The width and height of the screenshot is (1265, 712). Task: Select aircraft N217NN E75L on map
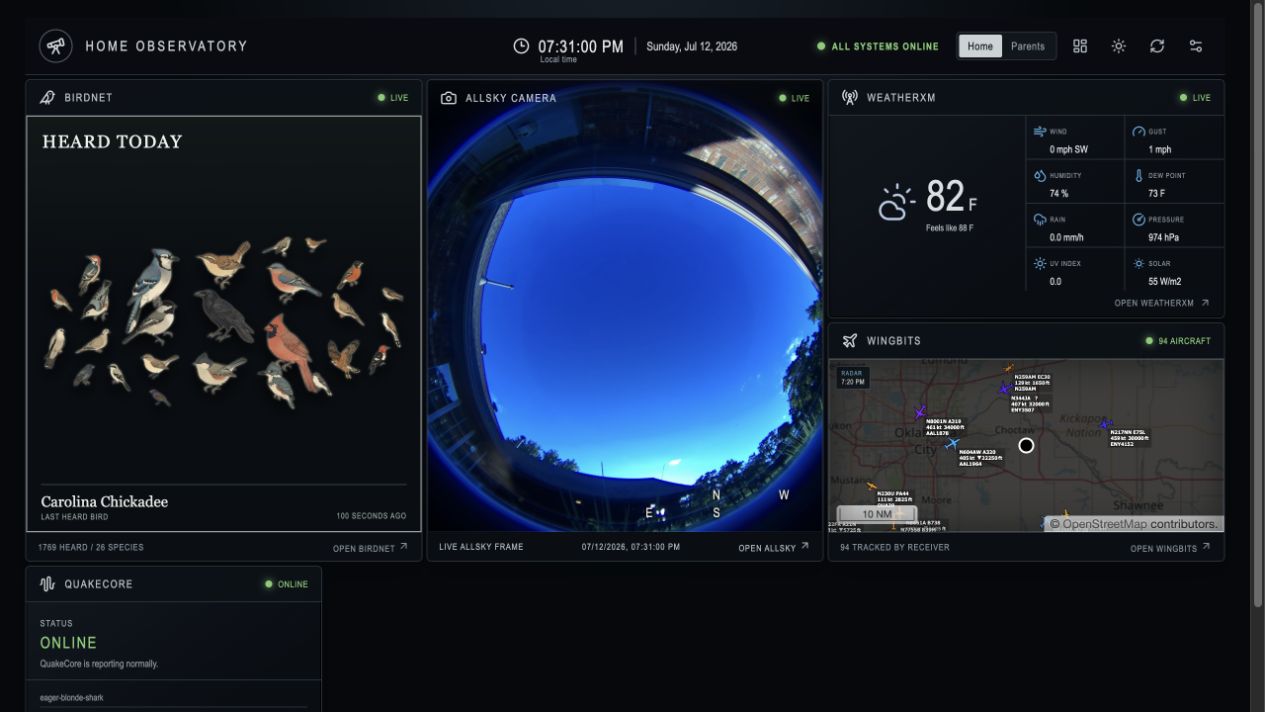tap(1105, 424)
